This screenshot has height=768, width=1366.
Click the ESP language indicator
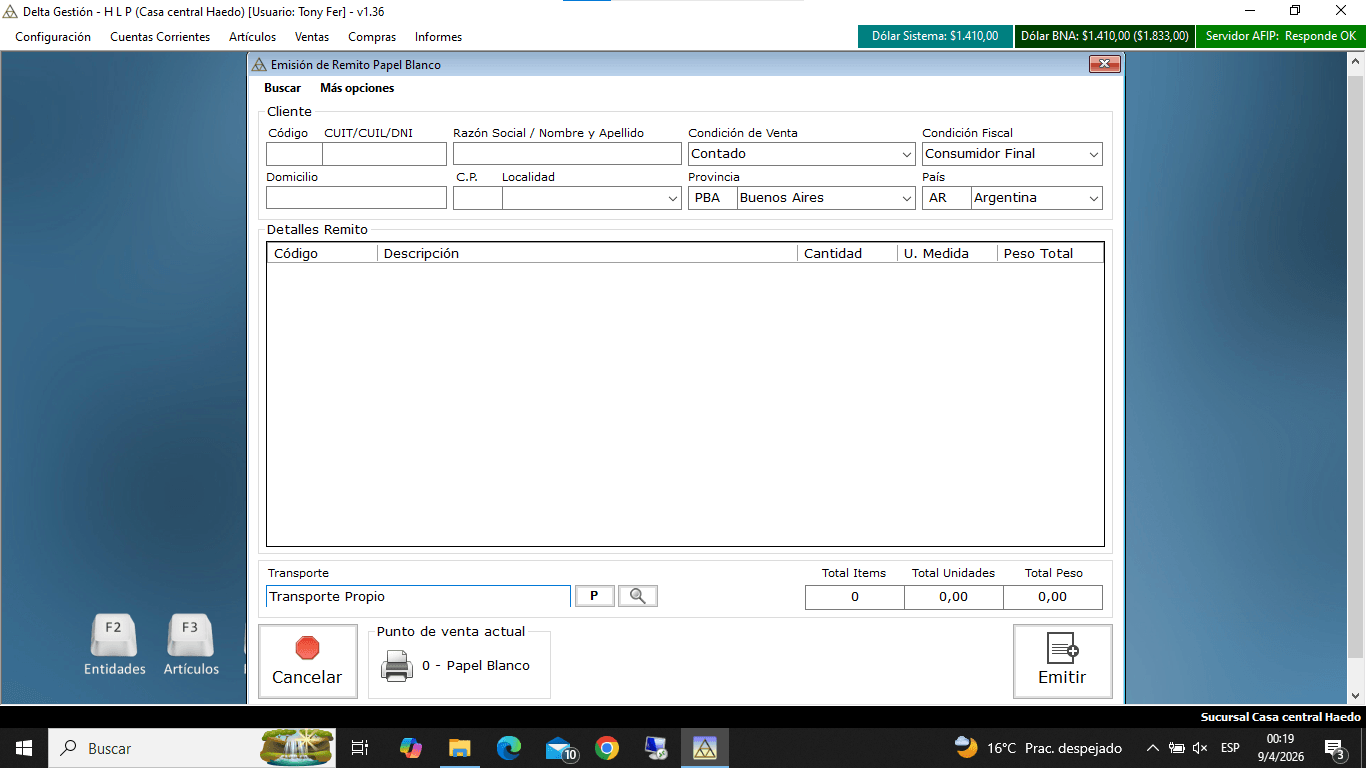[x=1230, y=748]
